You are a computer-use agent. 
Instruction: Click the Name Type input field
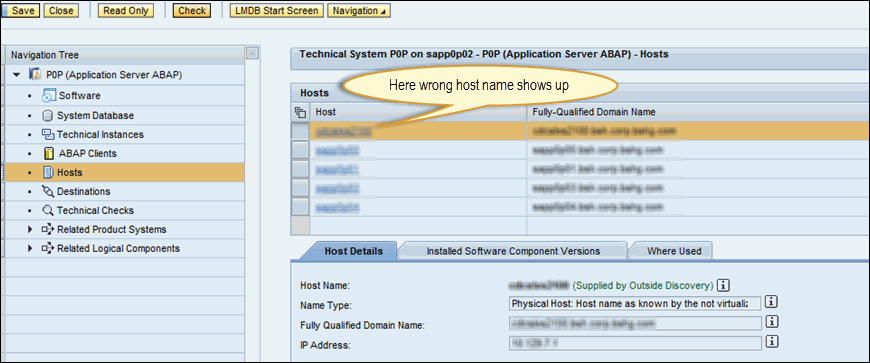(x=635, y=304)
